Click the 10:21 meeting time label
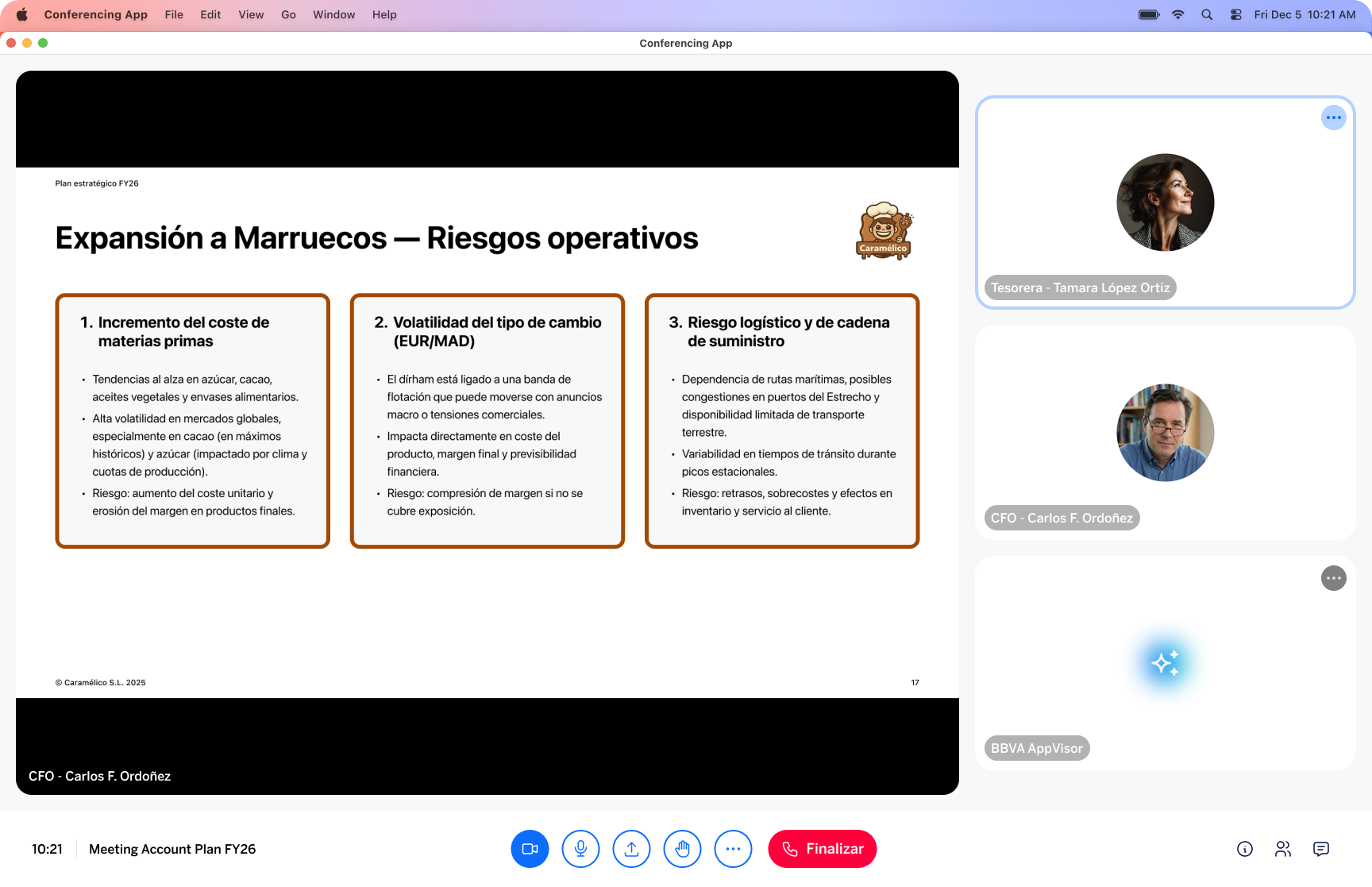The width and height of the screenshot is (1372, 887). (47, 849)
